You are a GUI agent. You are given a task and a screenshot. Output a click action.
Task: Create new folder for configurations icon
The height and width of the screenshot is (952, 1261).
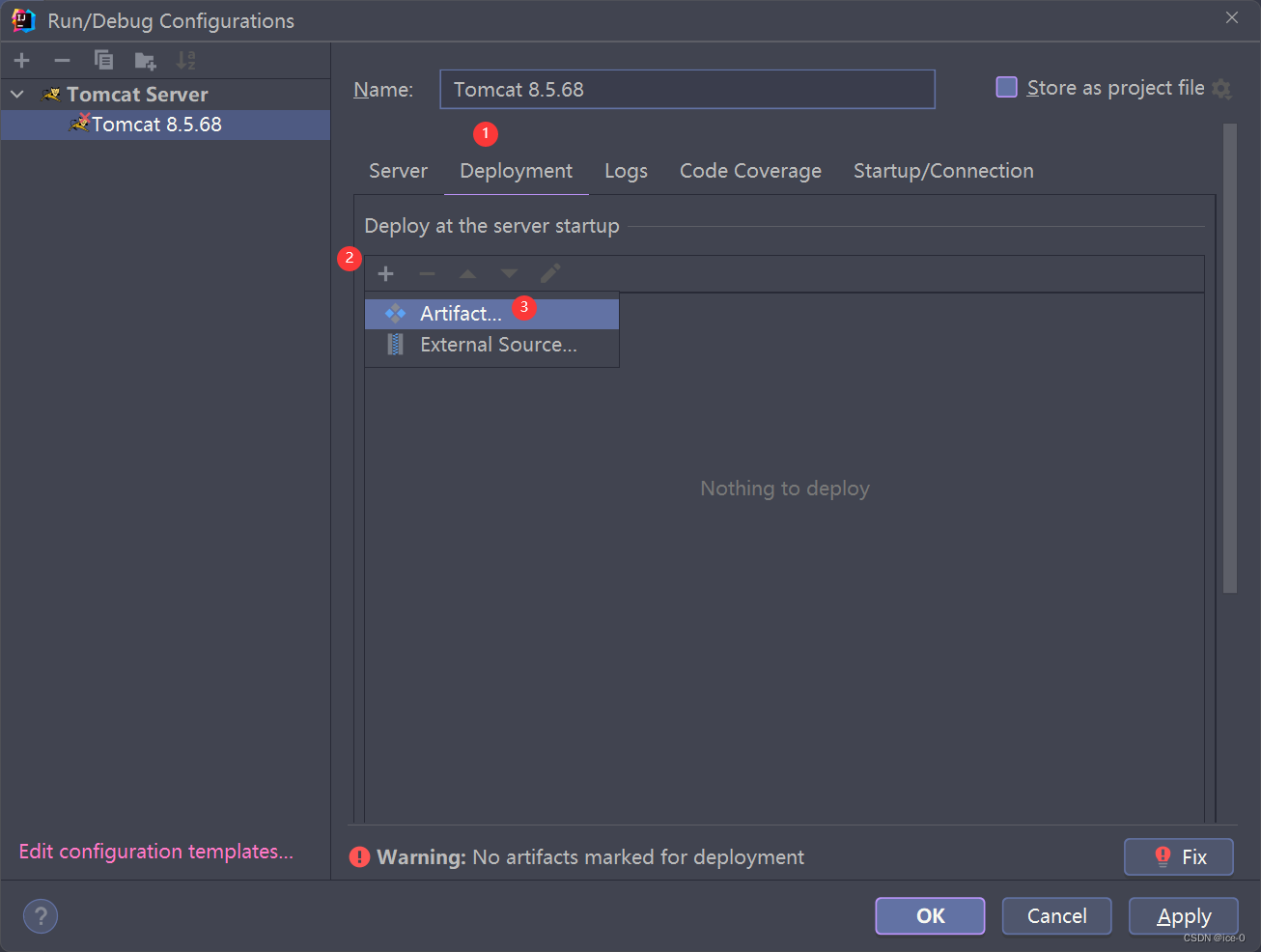[145, 61]
